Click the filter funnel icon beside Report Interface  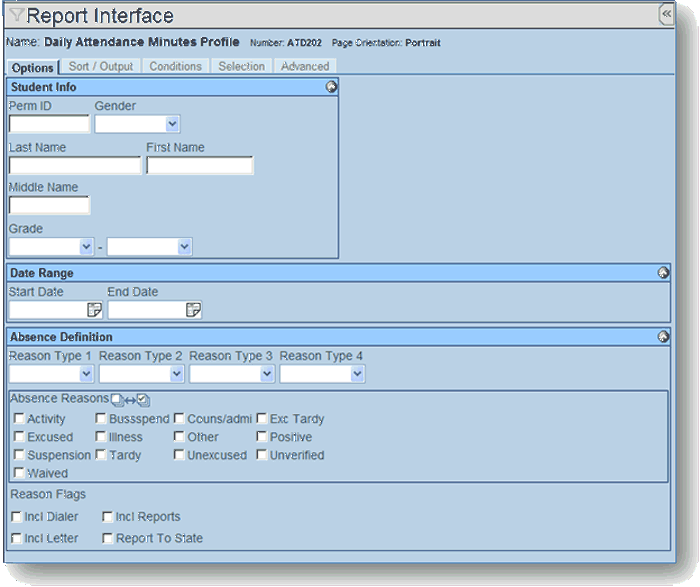(16, 15)
